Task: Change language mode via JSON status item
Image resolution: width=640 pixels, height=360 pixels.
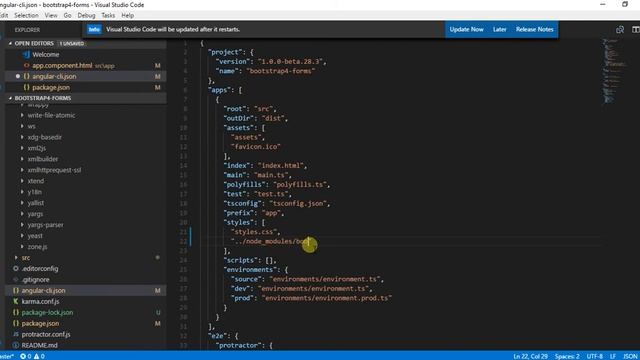Action: click(630, 356)
